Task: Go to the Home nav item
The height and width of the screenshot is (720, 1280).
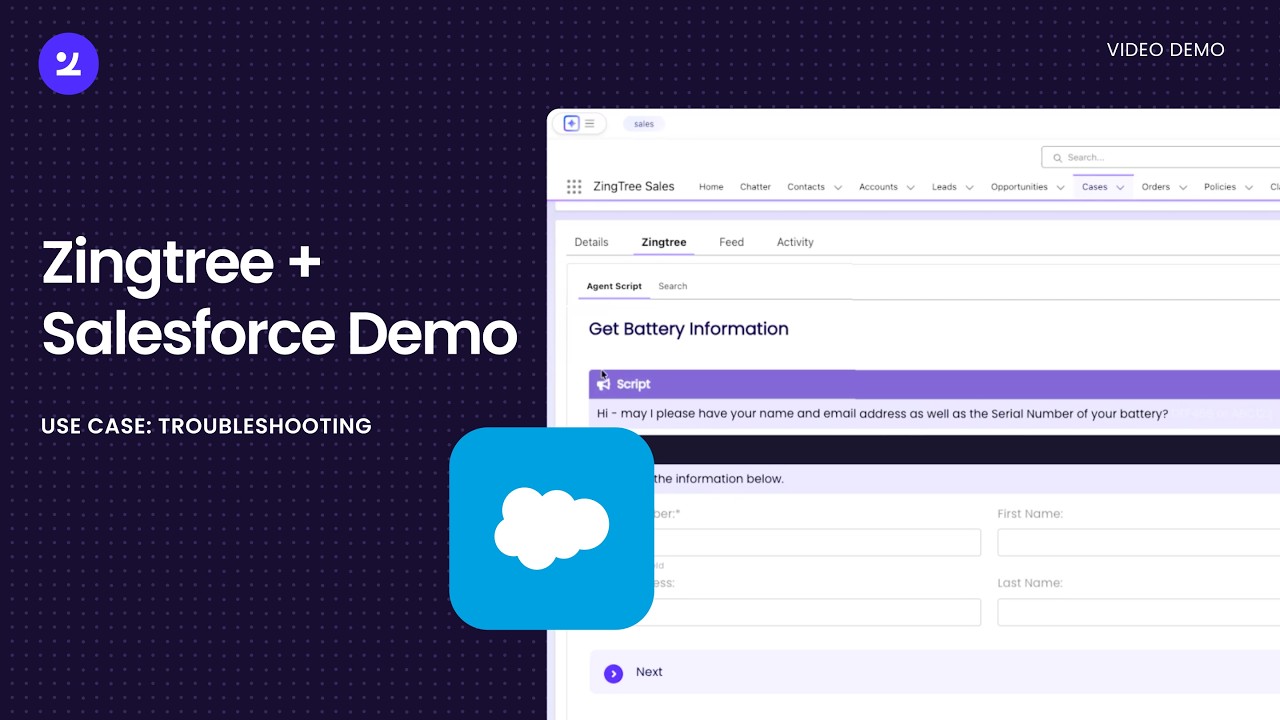Action: (x=711, y=187)
